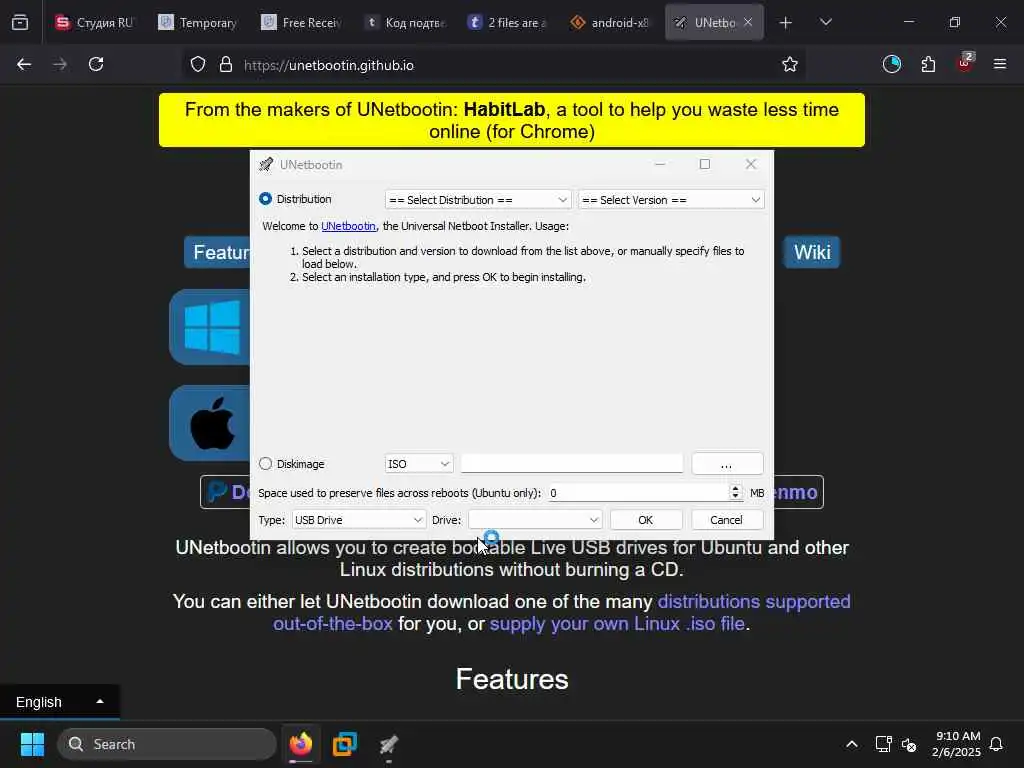Increase persistent space with the spinner arrows
Screen dimensions: 1024x768
coord(735,488)
